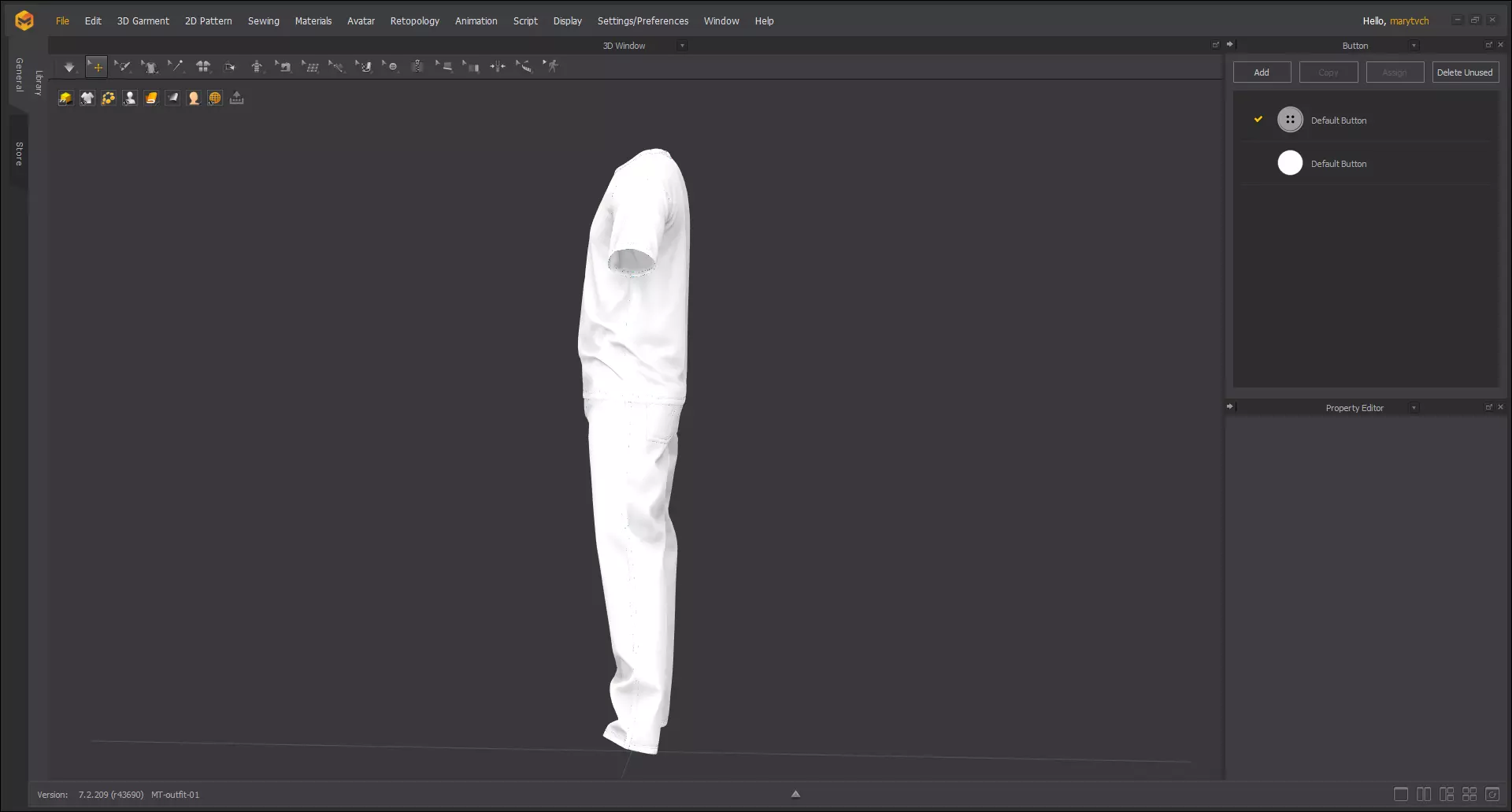The height and width of the screenshot is (812, 1512).
Task: Select the grey four-hole Default Button thumbnail
Action: pyautogui.click(x=1290, y=120)
